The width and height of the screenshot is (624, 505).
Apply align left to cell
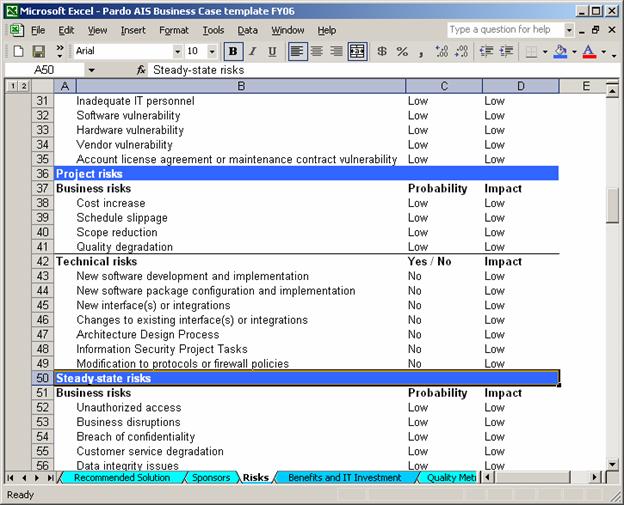coord(297,51)
